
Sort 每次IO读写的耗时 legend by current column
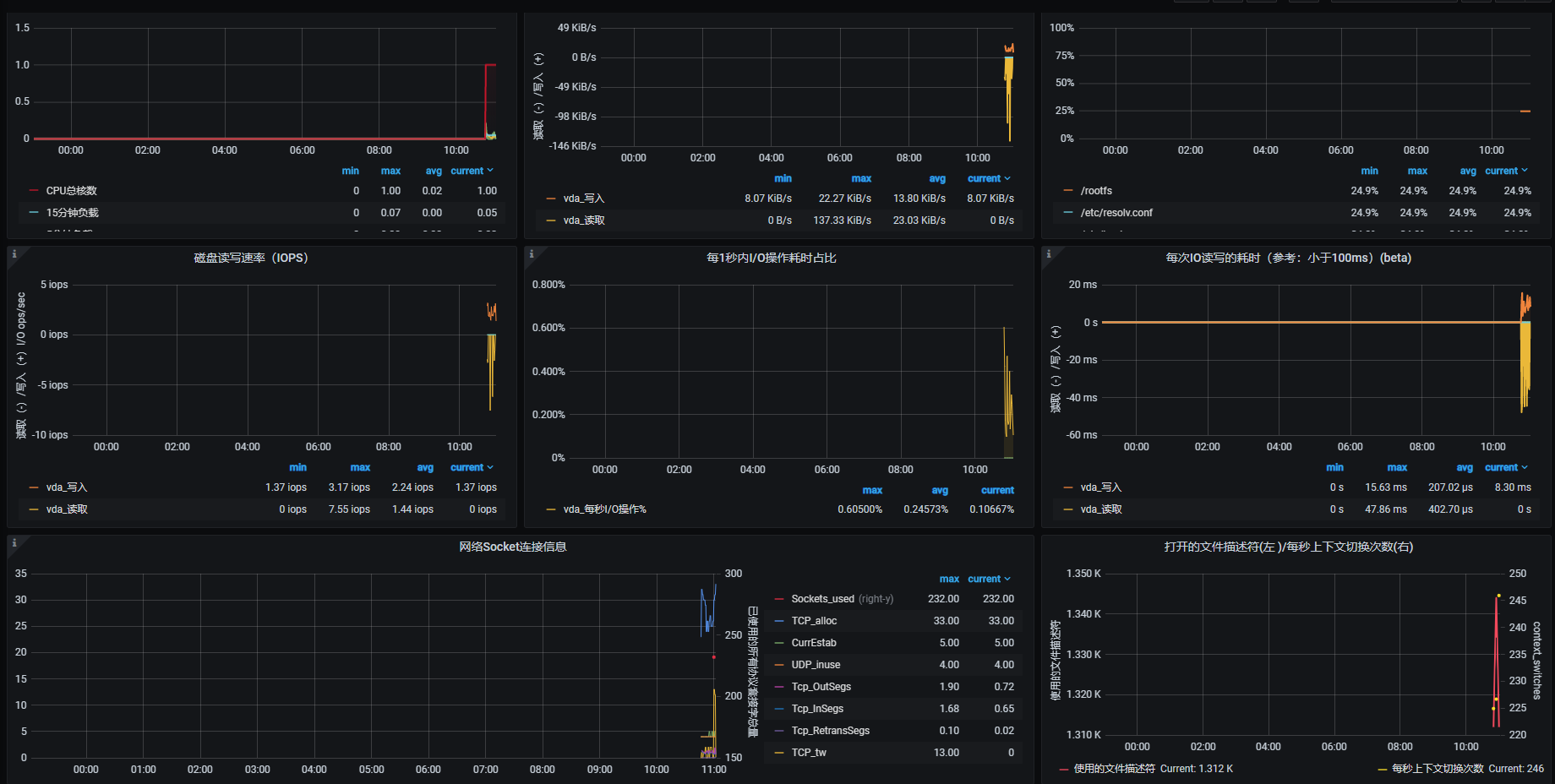pos(1506,467)
